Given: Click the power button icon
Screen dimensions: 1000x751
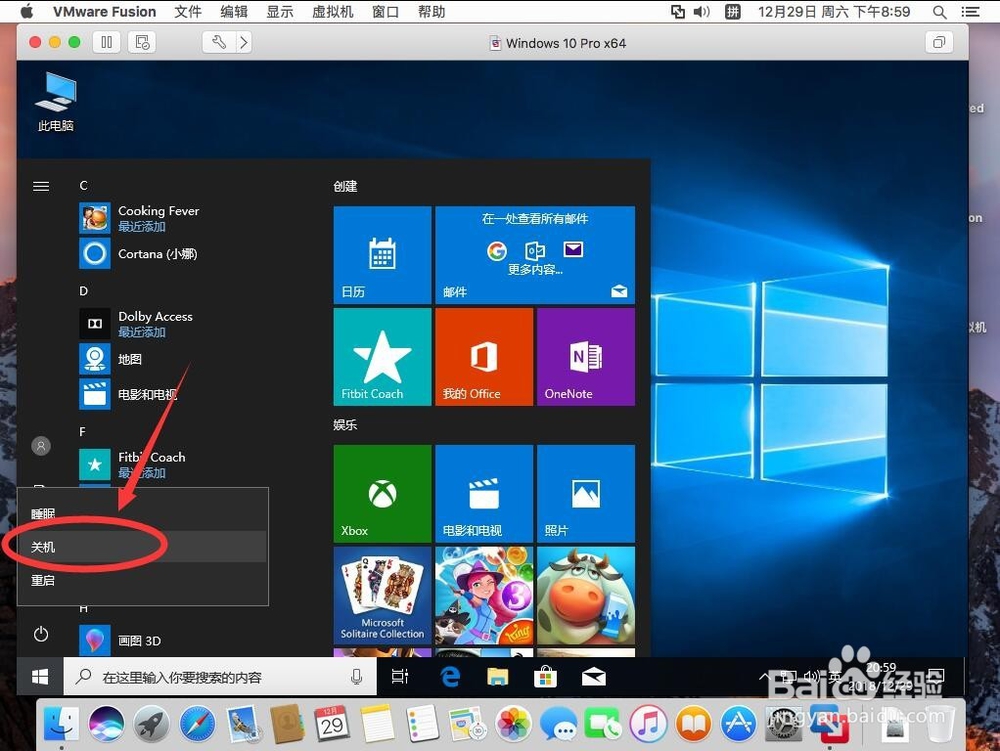Looking at the screenshot, I should tap(41, 634).
